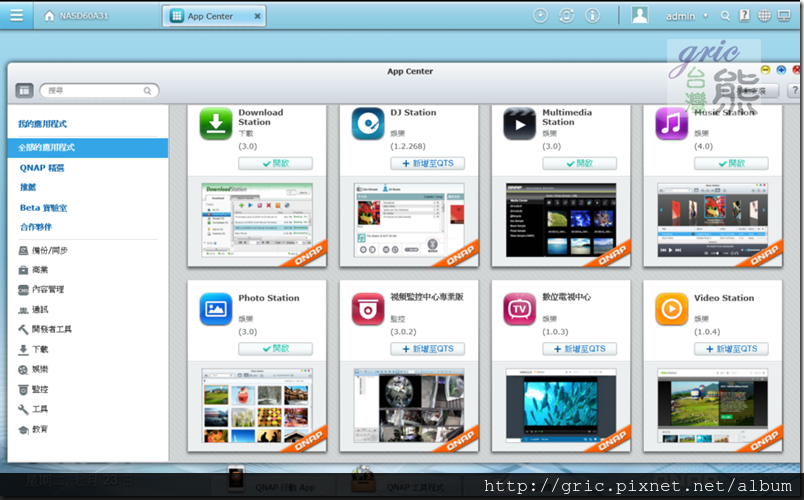Image resolution: width=804 pixels, height=500 pixels.
Task: View Music Station screenshot thumbnail
Action: coord(713,221)
